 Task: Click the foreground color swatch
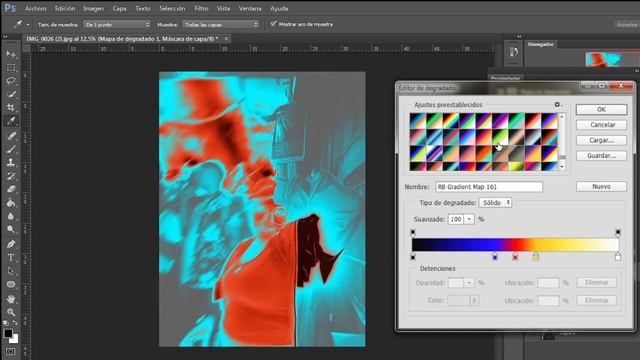click(x=8, y=333)
